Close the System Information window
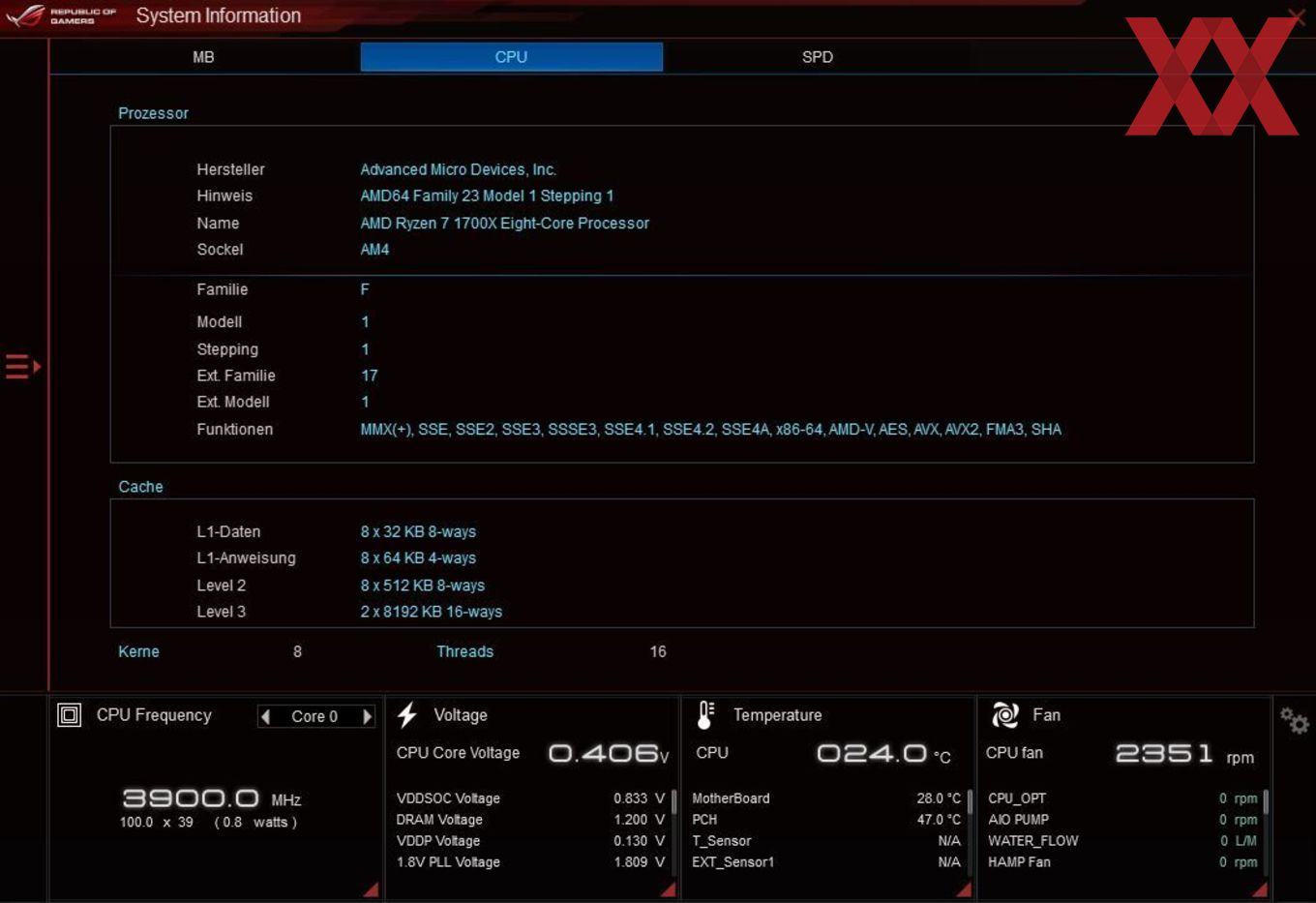The width and height of the screenshot is (1316, 903). [1298, 15]
